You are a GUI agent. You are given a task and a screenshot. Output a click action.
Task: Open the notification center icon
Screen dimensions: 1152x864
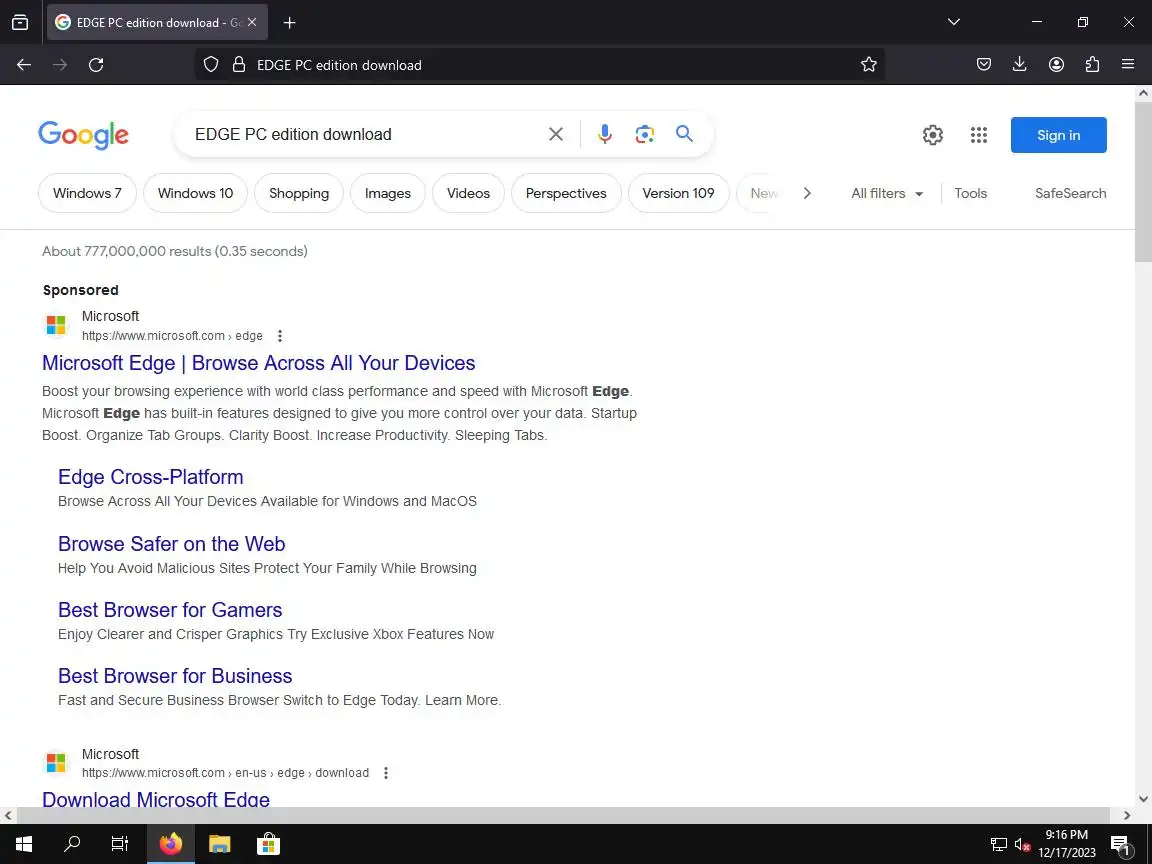tap(1120, 845)
